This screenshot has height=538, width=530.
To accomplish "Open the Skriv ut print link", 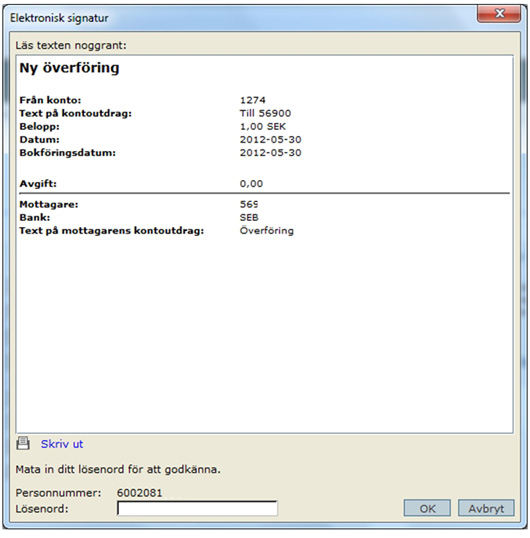I will click(62, 444).
